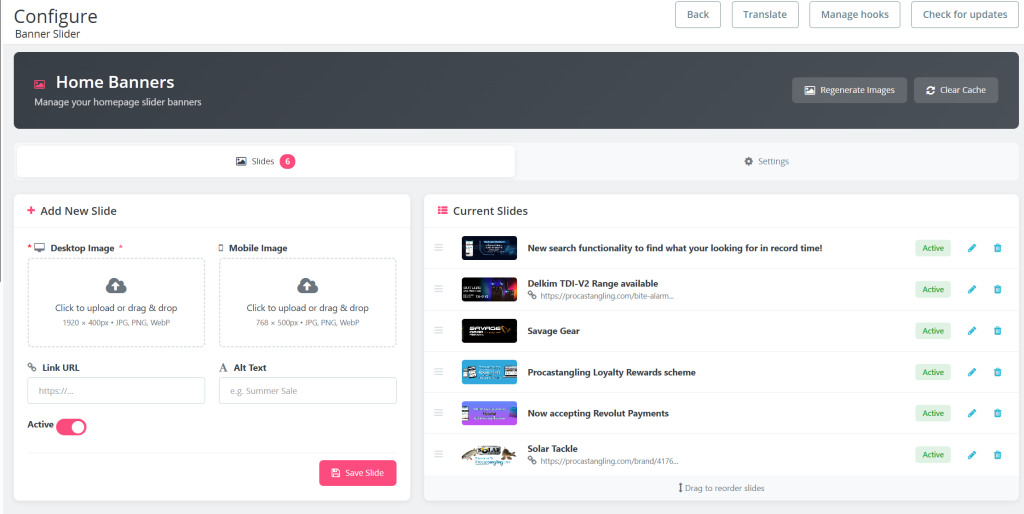Click the Alt Text input field
1024x514 pixels.
coord(307,390)
